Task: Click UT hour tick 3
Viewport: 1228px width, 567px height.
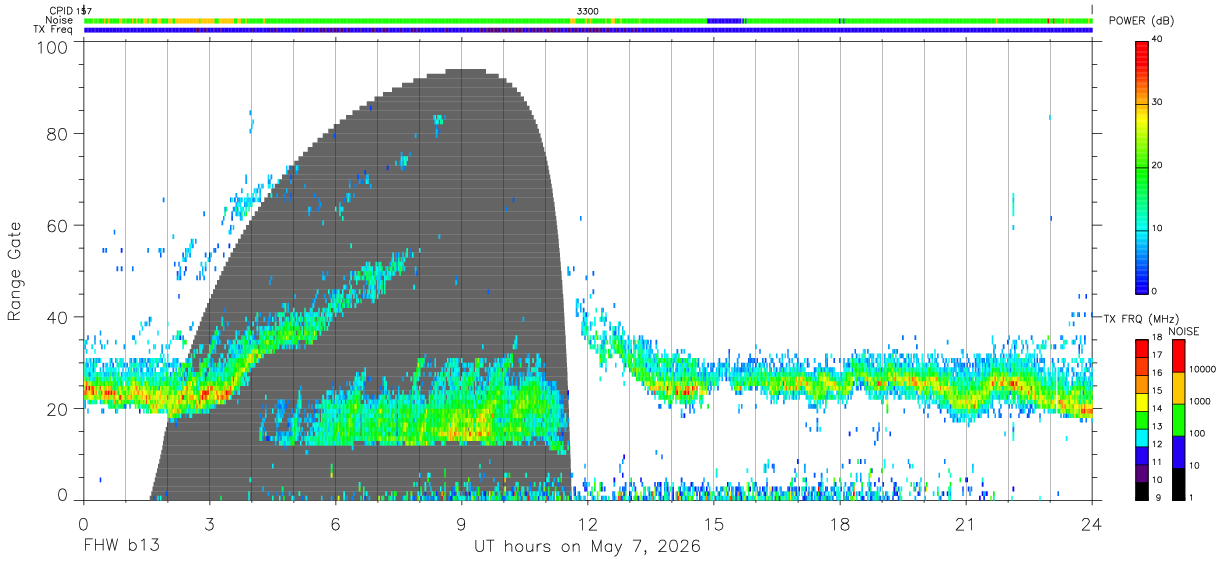Action: (x=209, y=523)
